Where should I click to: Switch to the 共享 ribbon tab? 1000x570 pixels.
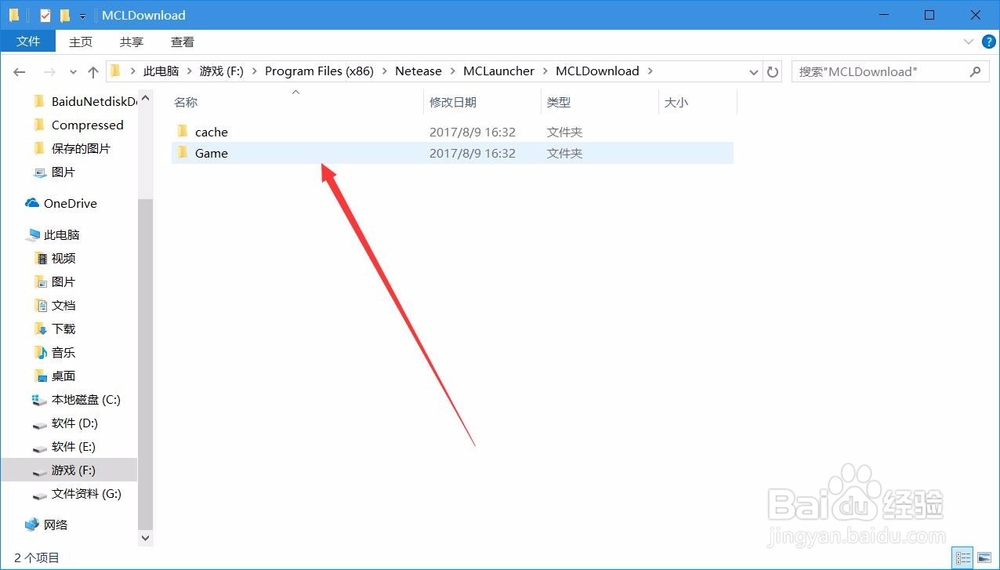point(131,42)
